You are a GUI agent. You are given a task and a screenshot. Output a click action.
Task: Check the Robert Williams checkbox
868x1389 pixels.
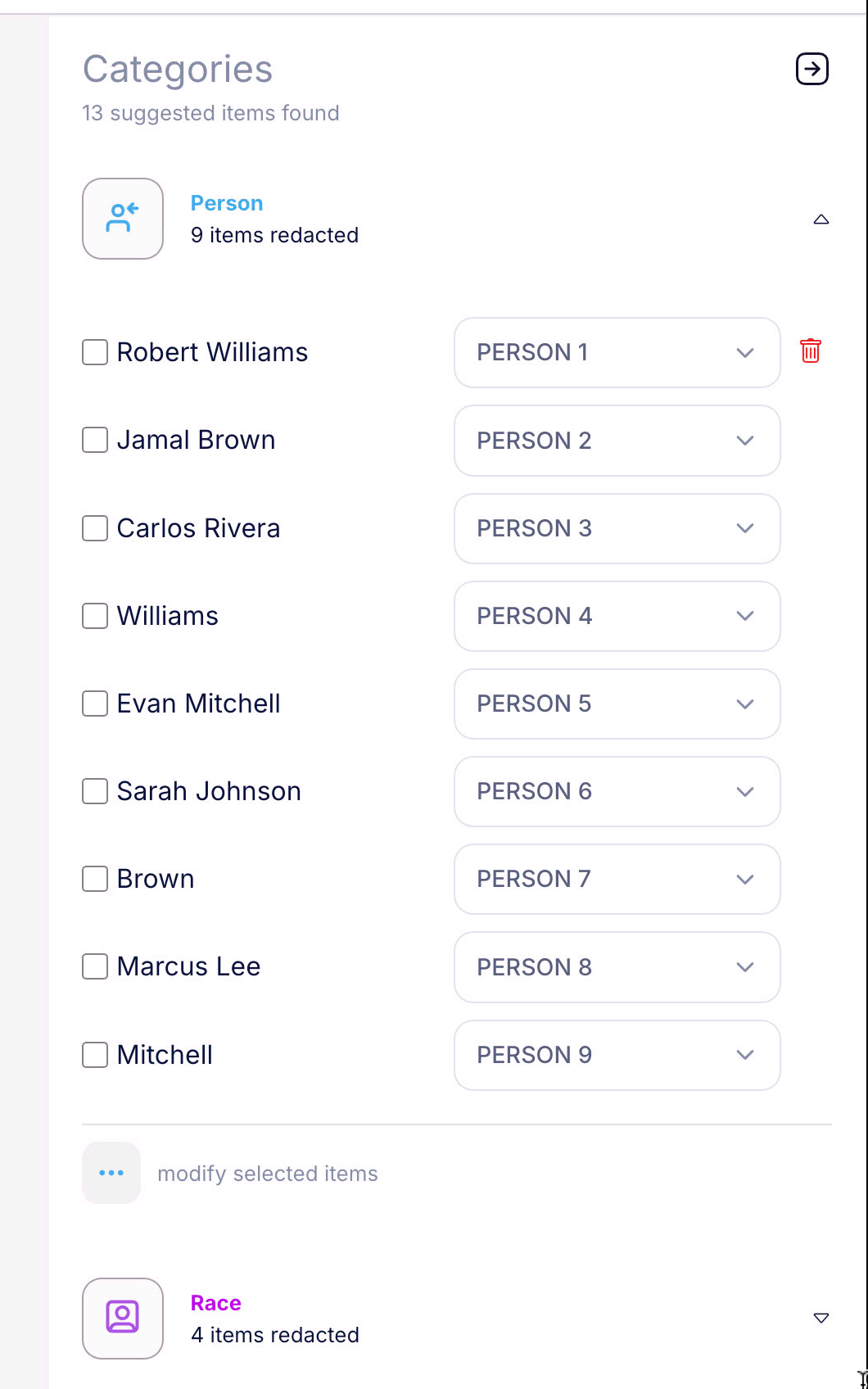pos(95,352)
